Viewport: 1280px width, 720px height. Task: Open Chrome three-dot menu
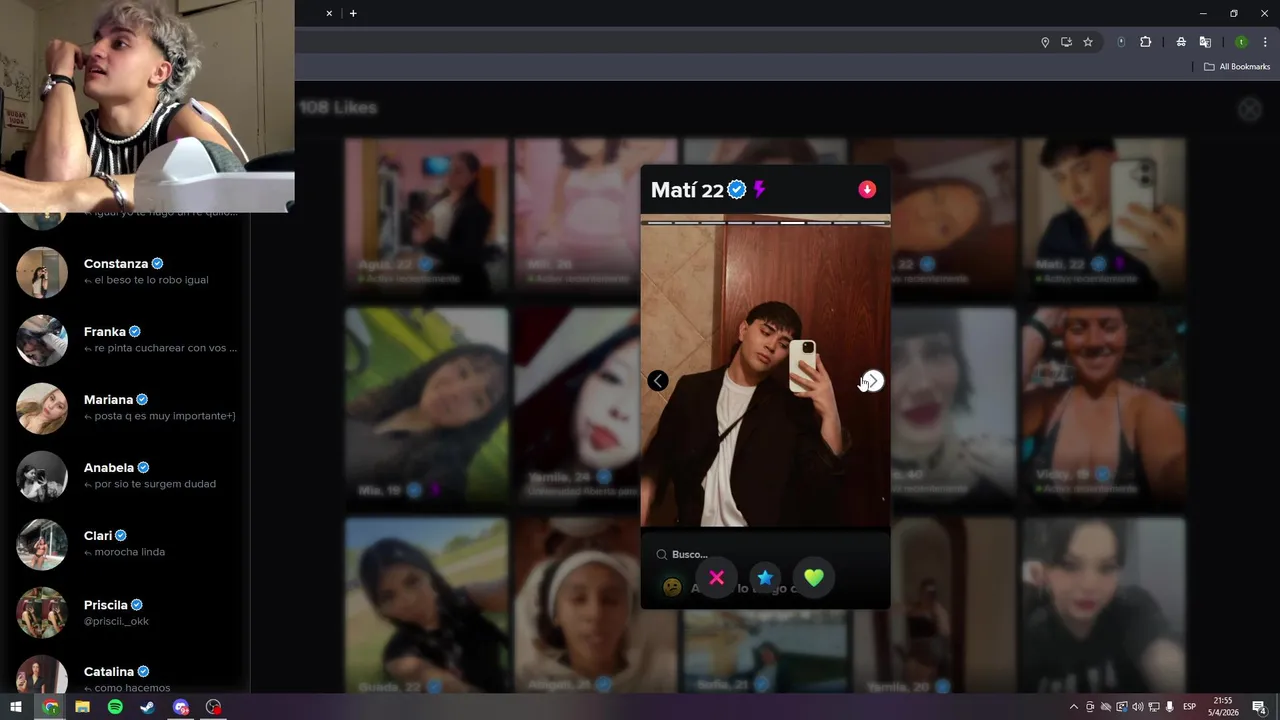tap(1265, 42)
